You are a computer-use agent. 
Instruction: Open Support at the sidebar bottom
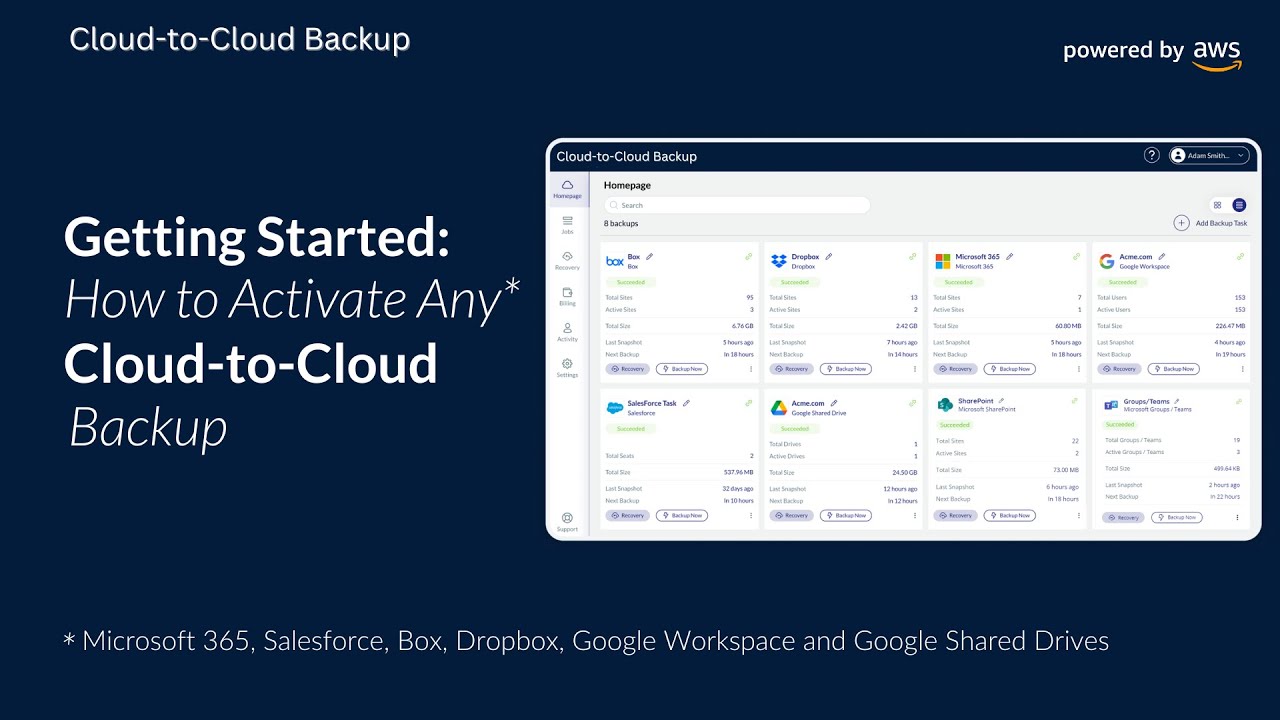click(x=567, y=522)
